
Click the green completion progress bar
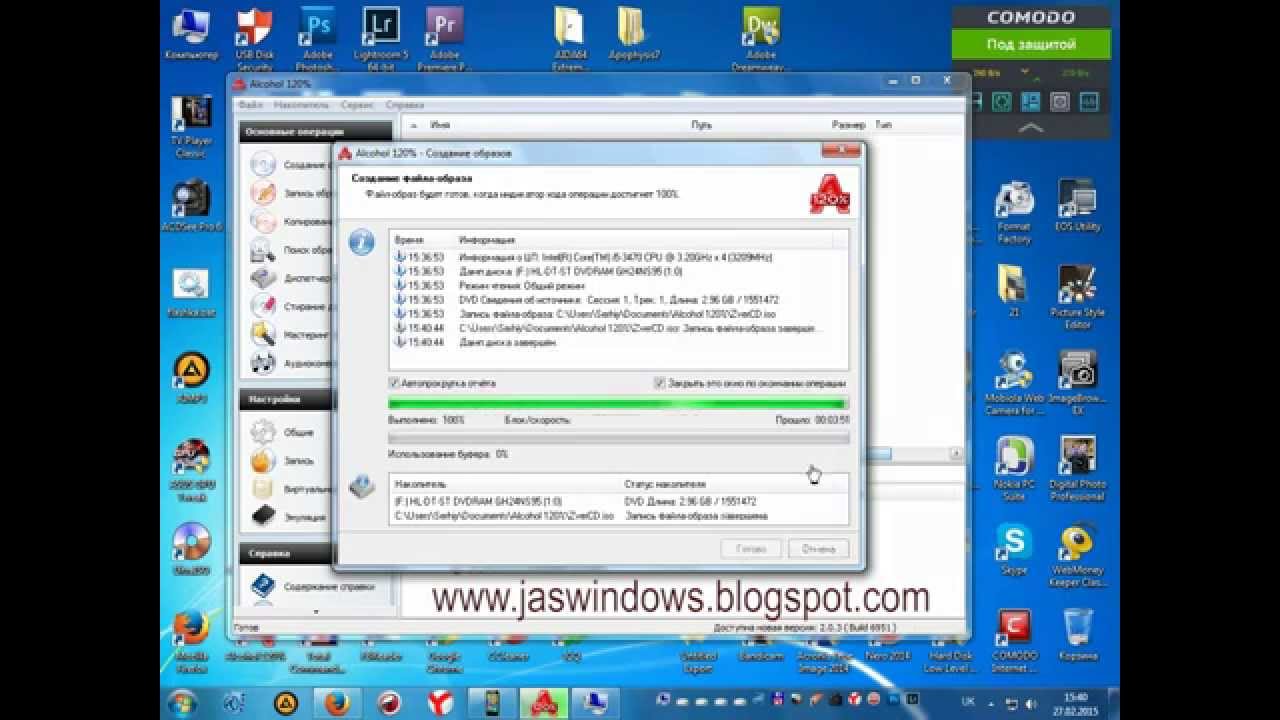coord(618,404)
